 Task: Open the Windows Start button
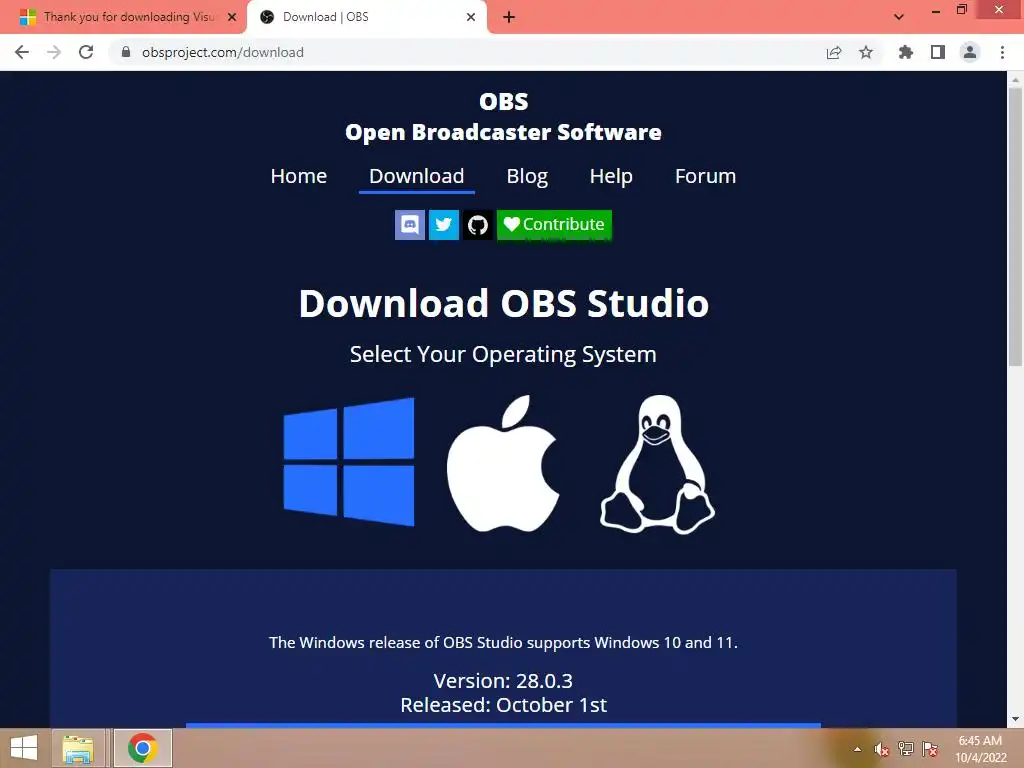pyautogui.click(x=24, y=748)
